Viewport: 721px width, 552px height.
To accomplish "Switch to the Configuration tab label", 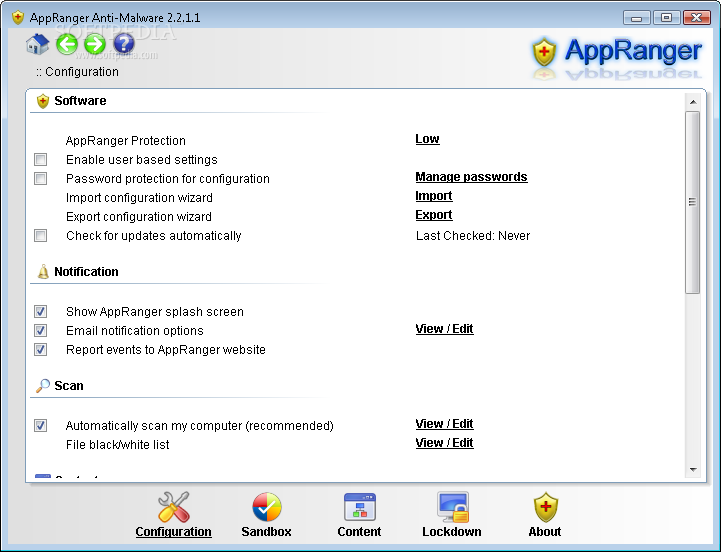I will pos(173,532).
